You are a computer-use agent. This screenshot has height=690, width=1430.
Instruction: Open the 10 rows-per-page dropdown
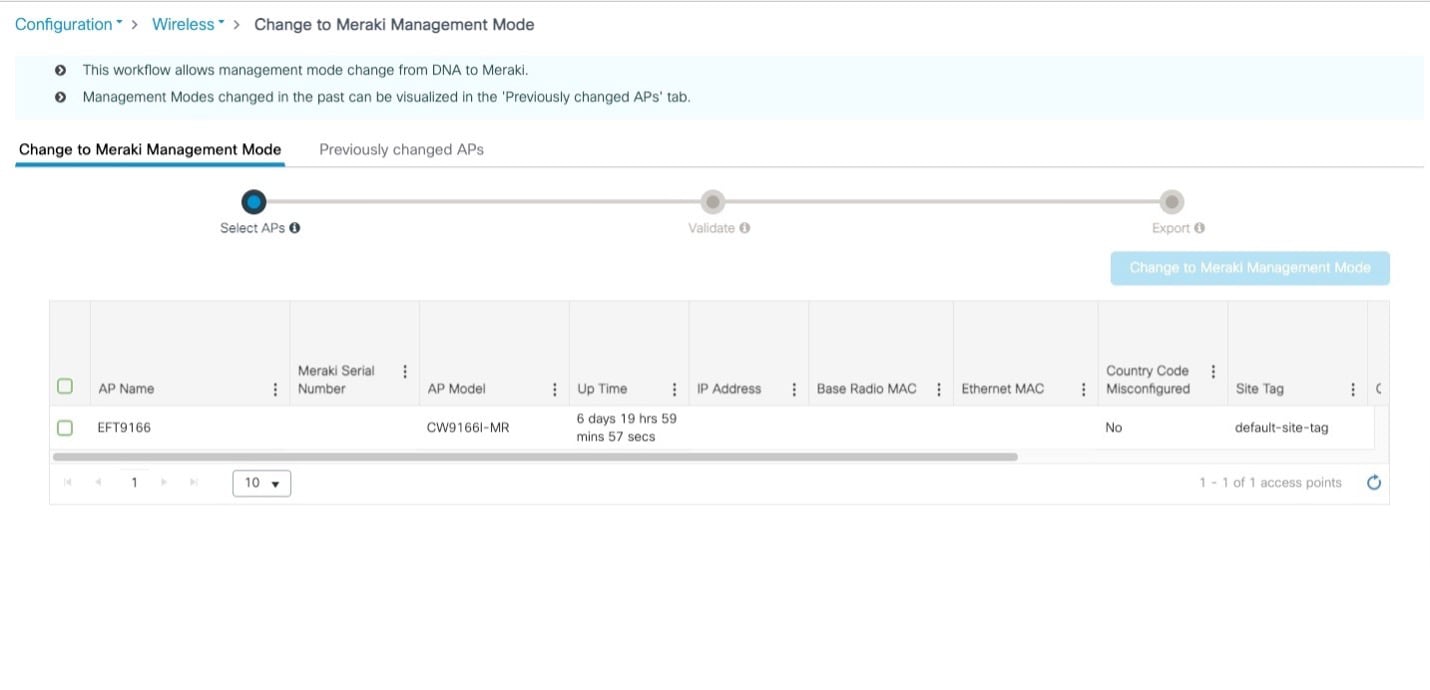click(262, 483)
